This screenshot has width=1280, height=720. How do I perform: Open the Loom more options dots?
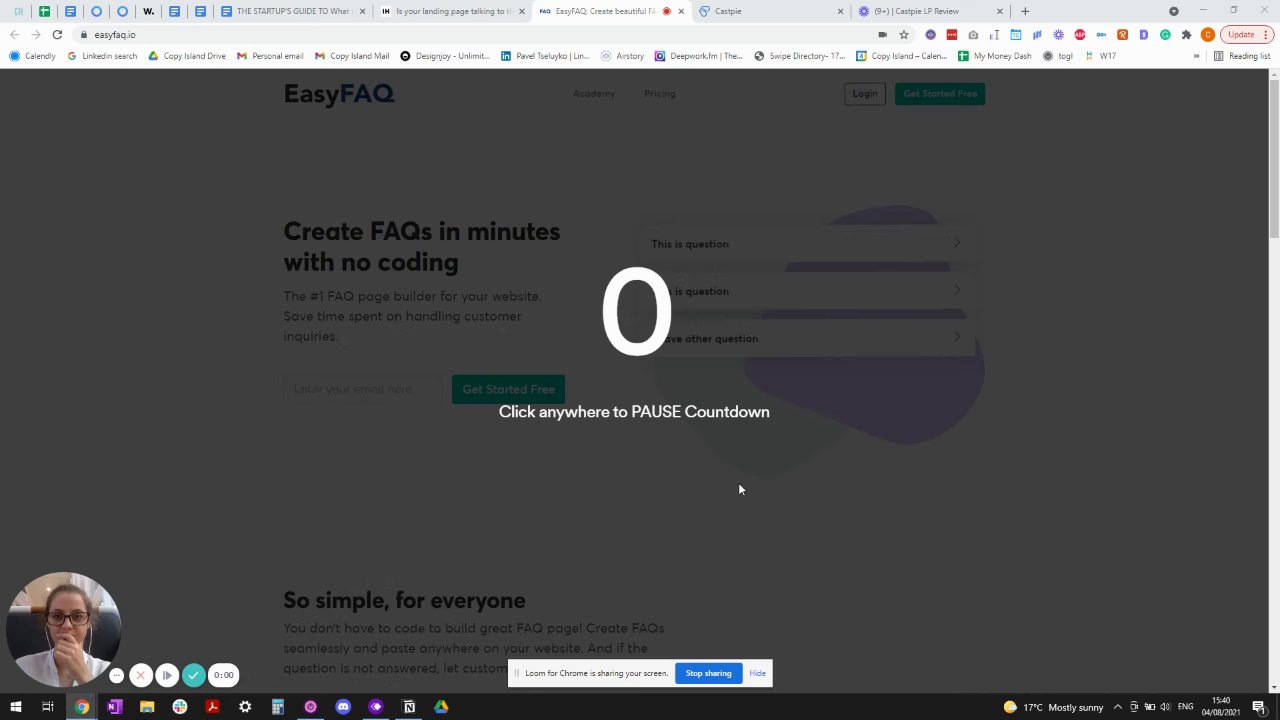coord(116,675)
